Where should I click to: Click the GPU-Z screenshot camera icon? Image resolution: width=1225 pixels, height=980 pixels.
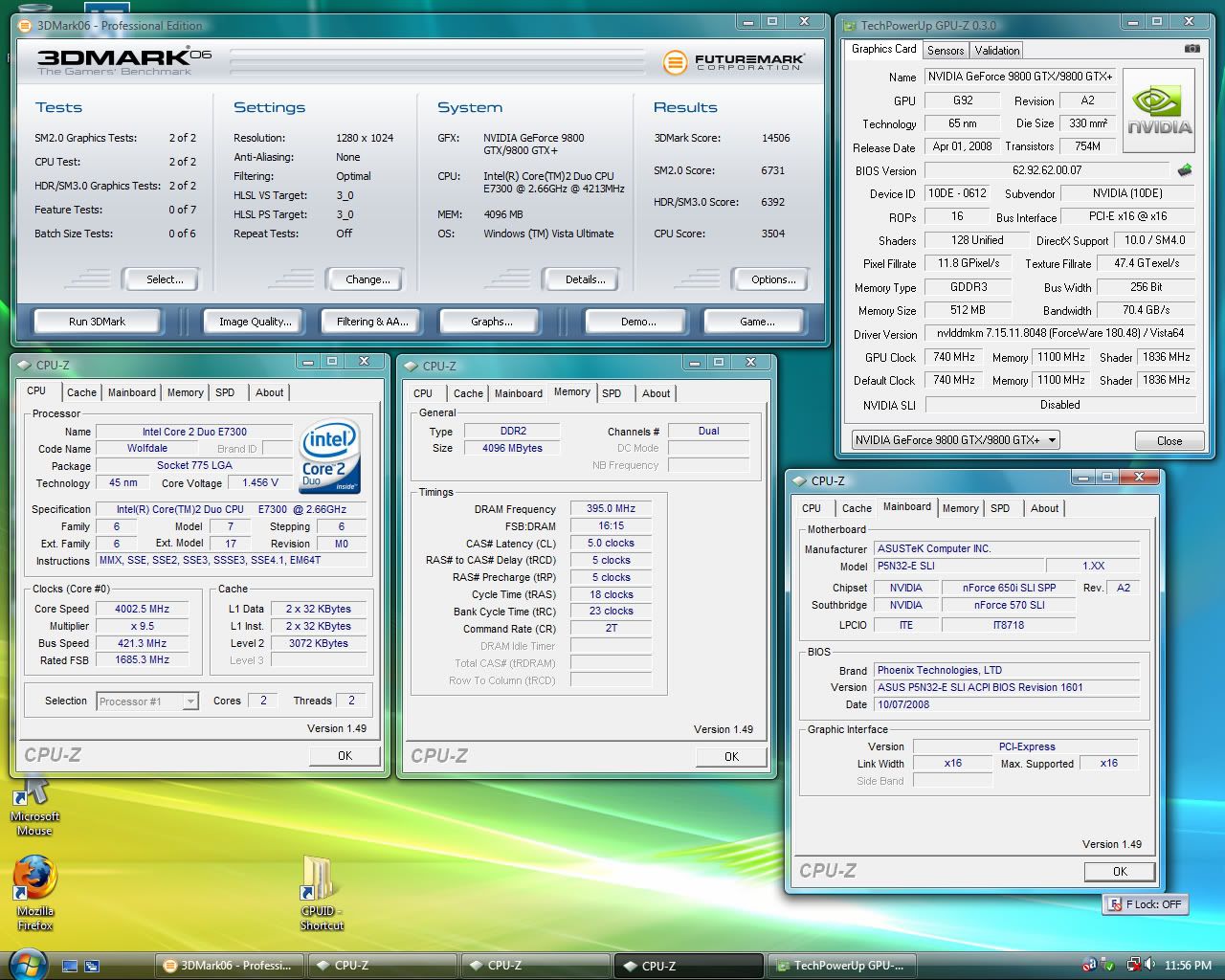[x=1192, y=48]
